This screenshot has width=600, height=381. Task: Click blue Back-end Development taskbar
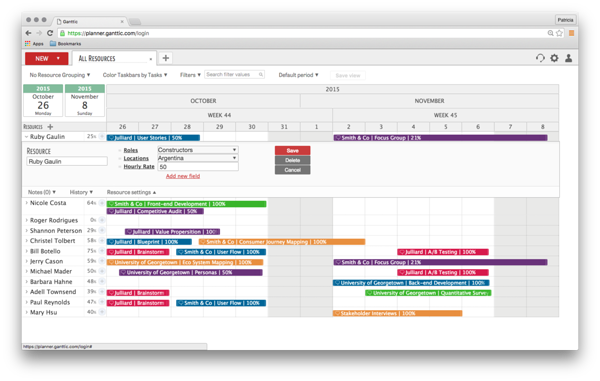point(411,283)
